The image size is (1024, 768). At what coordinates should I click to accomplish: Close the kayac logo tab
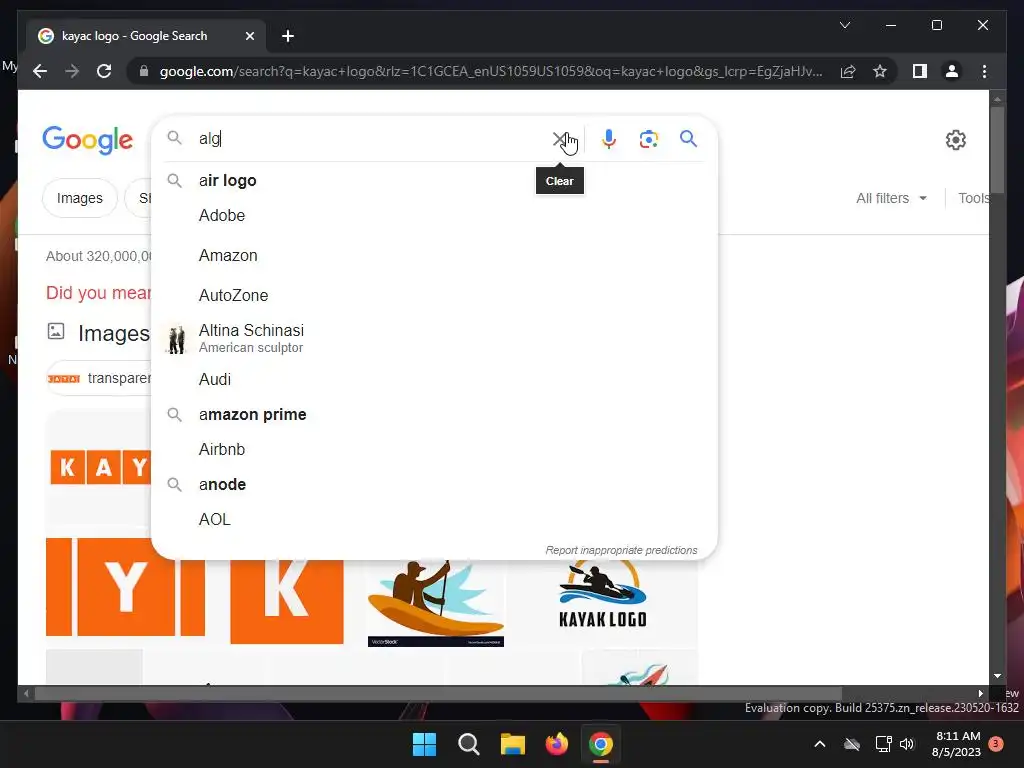tap(249, 36)
